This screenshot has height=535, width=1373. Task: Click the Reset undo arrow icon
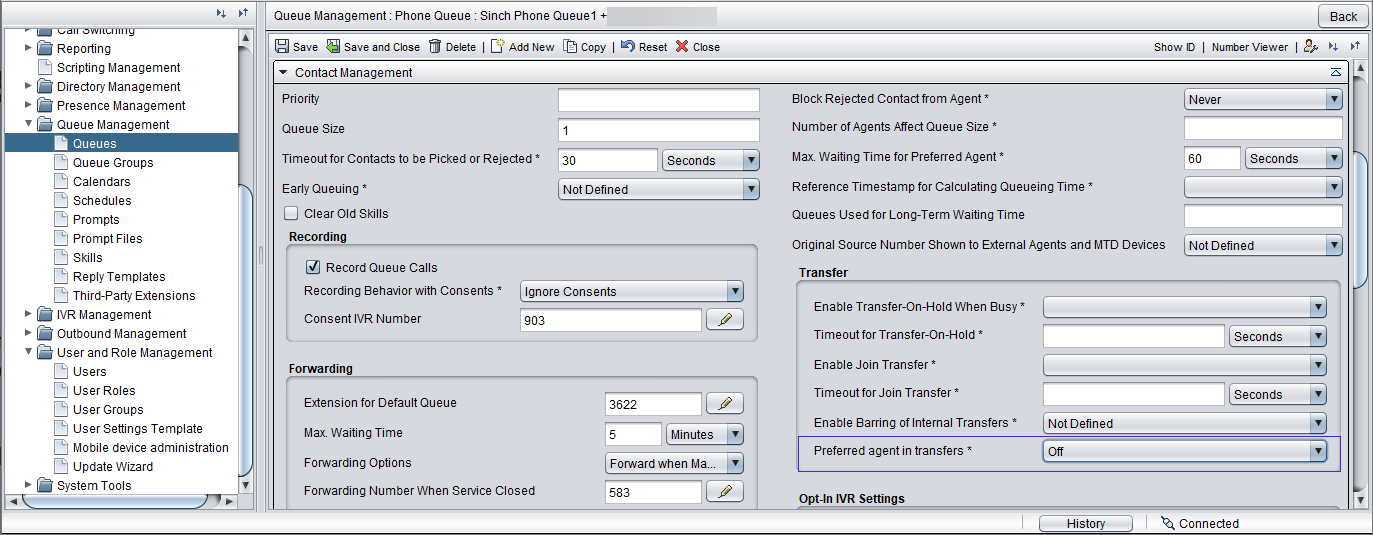point(627,47)
